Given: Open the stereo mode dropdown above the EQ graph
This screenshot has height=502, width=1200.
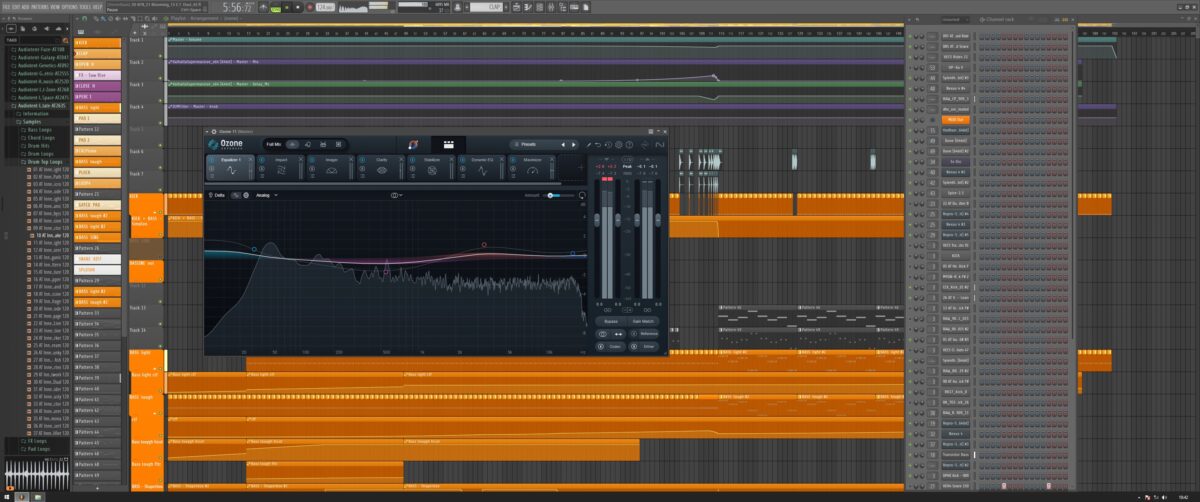Looking at the screenshot, I should click(x=396, y=195).
